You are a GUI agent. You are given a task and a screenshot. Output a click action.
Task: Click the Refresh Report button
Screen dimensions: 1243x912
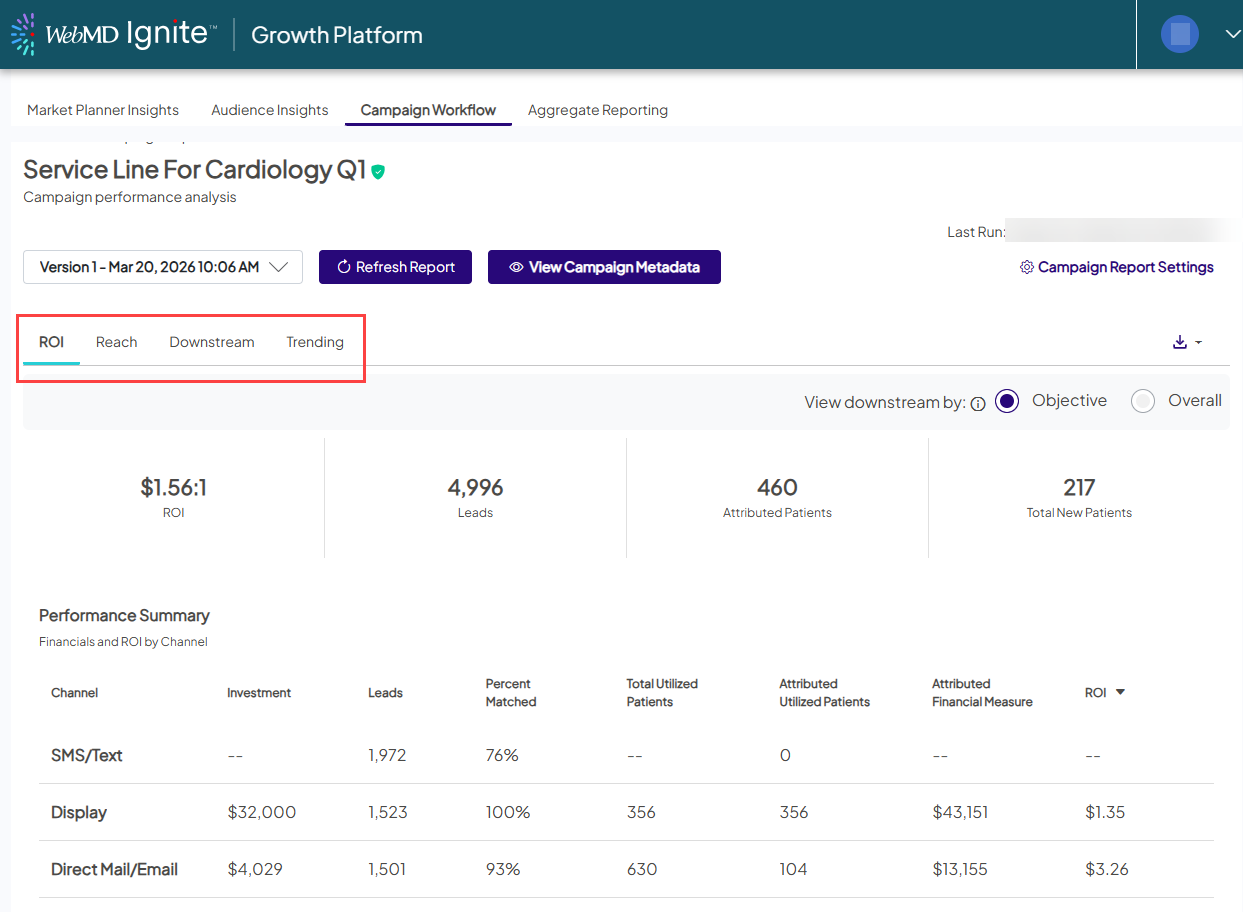point(395,267)
